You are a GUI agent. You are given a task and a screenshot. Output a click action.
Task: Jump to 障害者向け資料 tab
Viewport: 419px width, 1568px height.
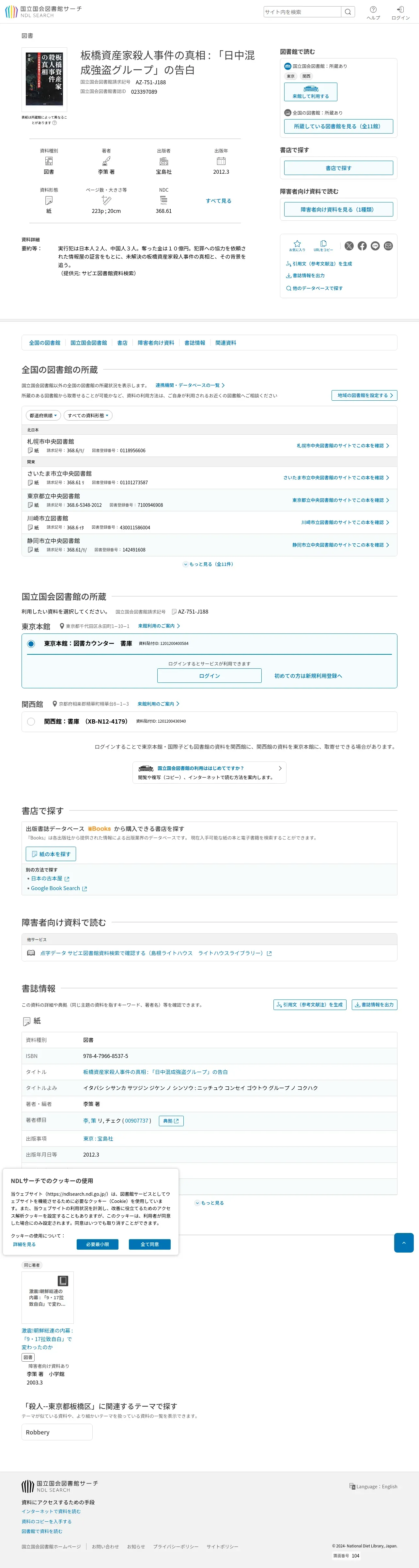coord(156,343)
